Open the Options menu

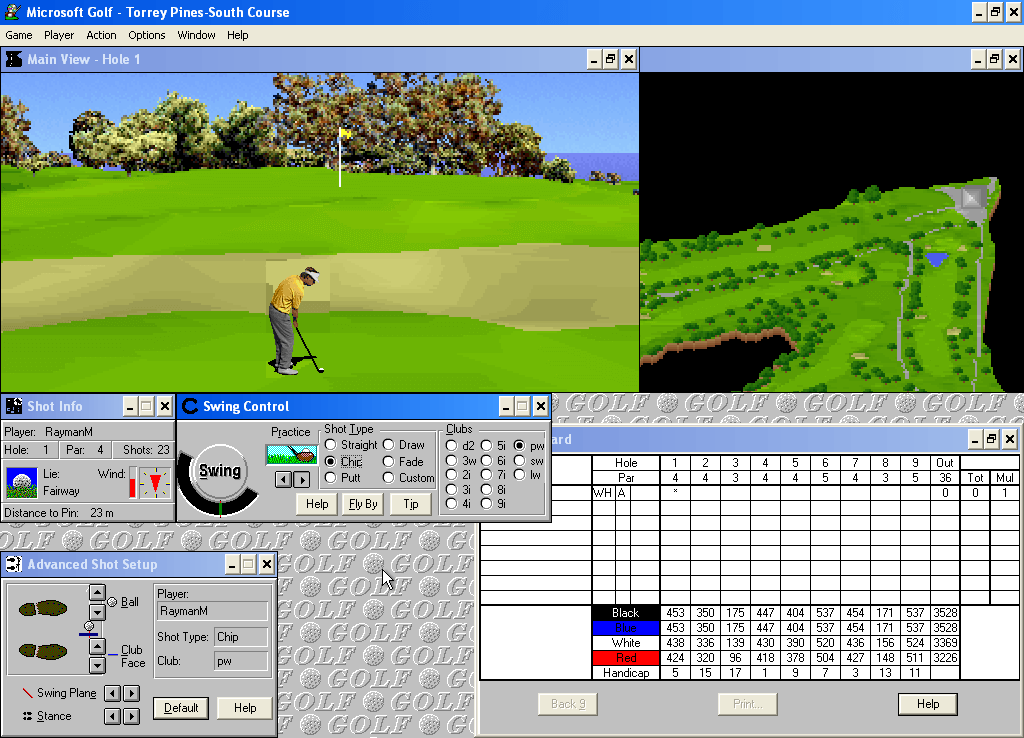coord(146,35)
